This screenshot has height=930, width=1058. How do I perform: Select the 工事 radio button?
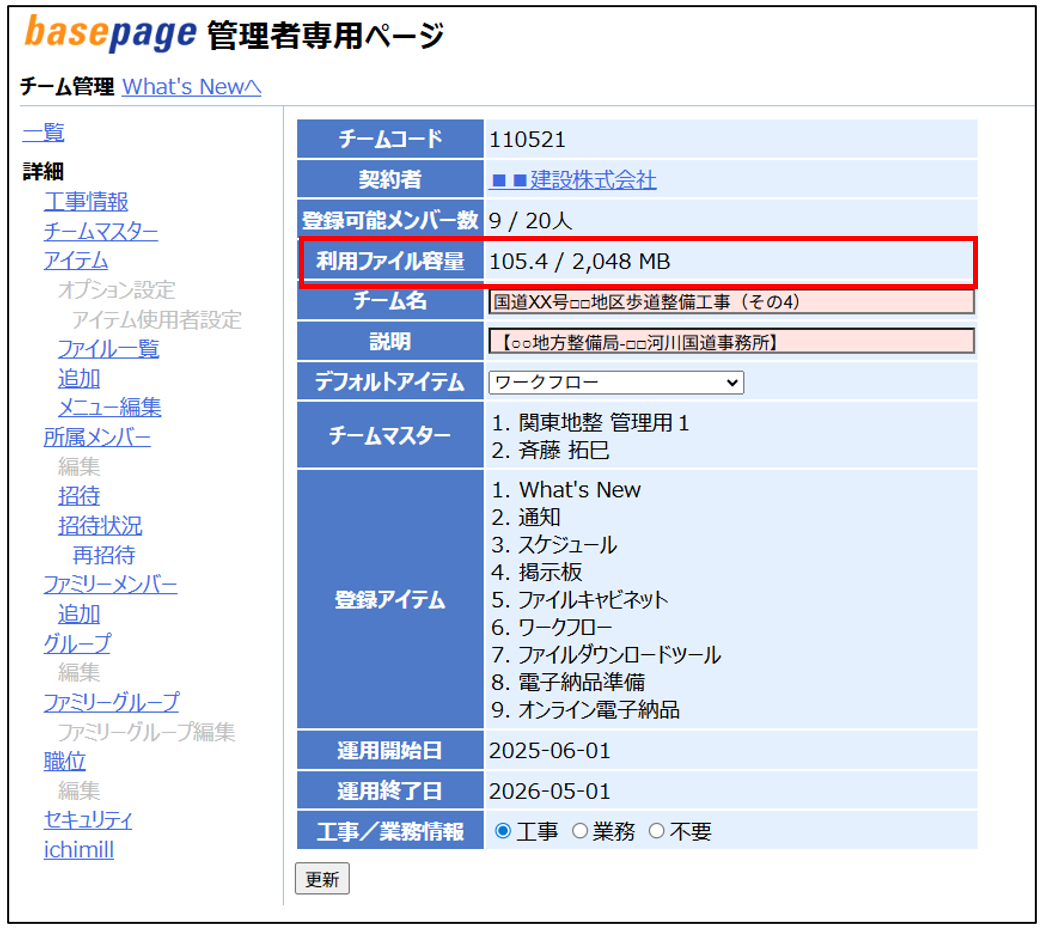503,831
